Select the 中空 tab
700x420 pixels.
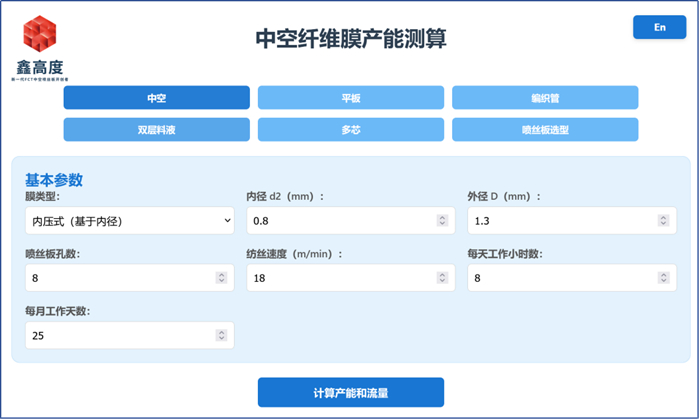pyautogui.click(x=157, y=98)
